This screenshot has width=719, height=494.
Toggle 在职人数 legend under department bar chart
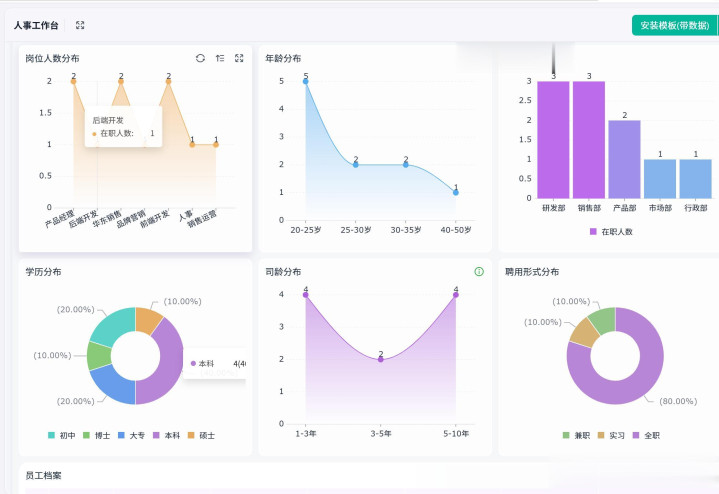(x=611, y=232)
